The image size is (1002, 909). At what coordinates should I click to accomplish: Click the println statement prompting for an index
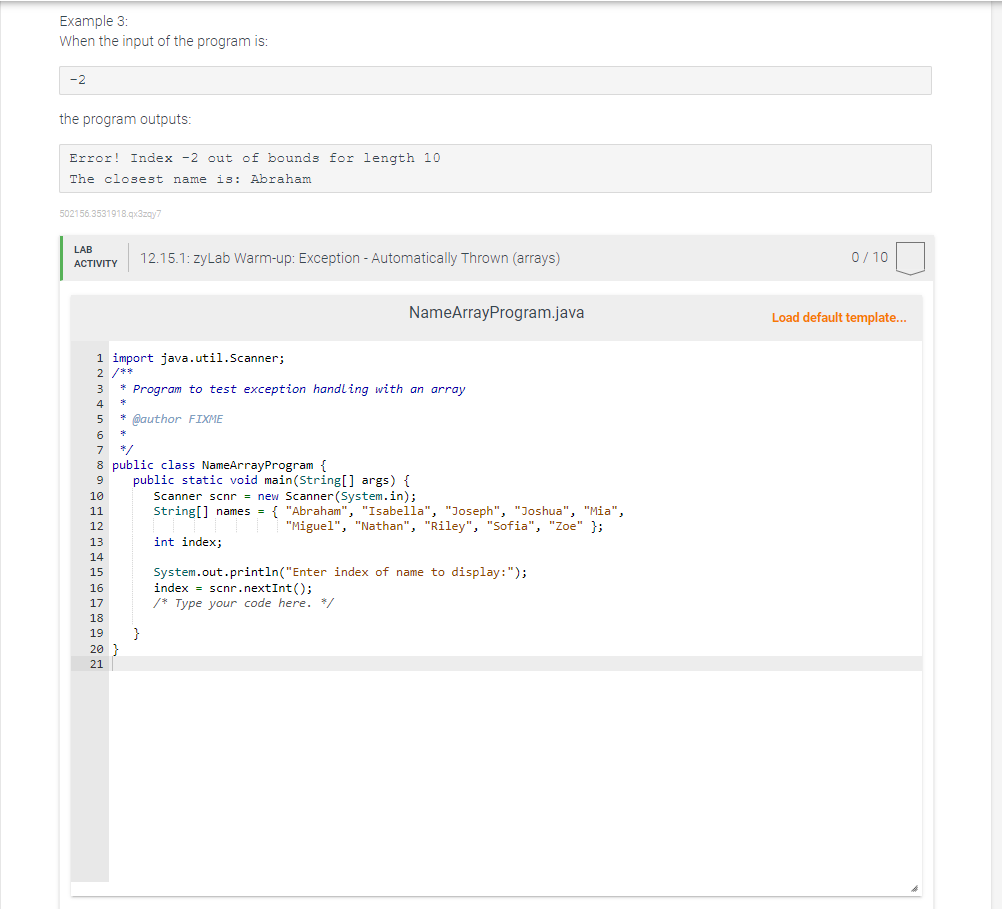(x=340, y=572)
